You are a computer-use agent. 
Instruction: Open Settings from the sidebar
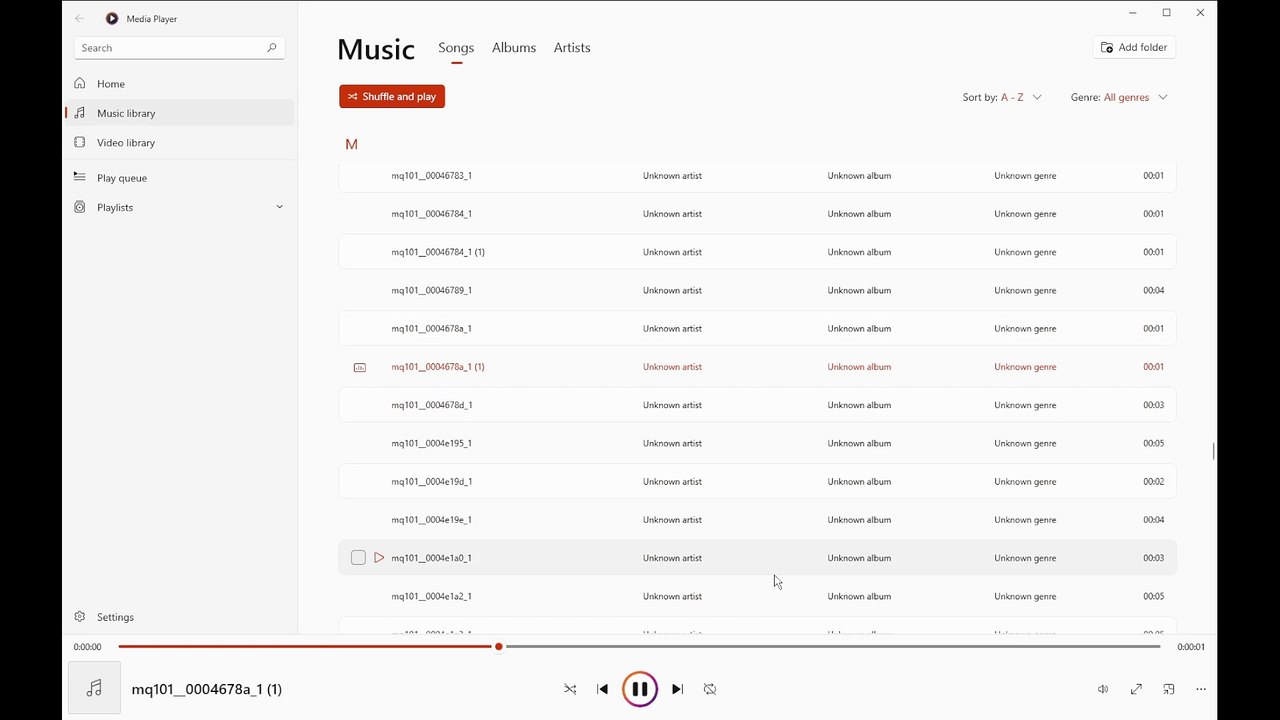pos(179,617)
